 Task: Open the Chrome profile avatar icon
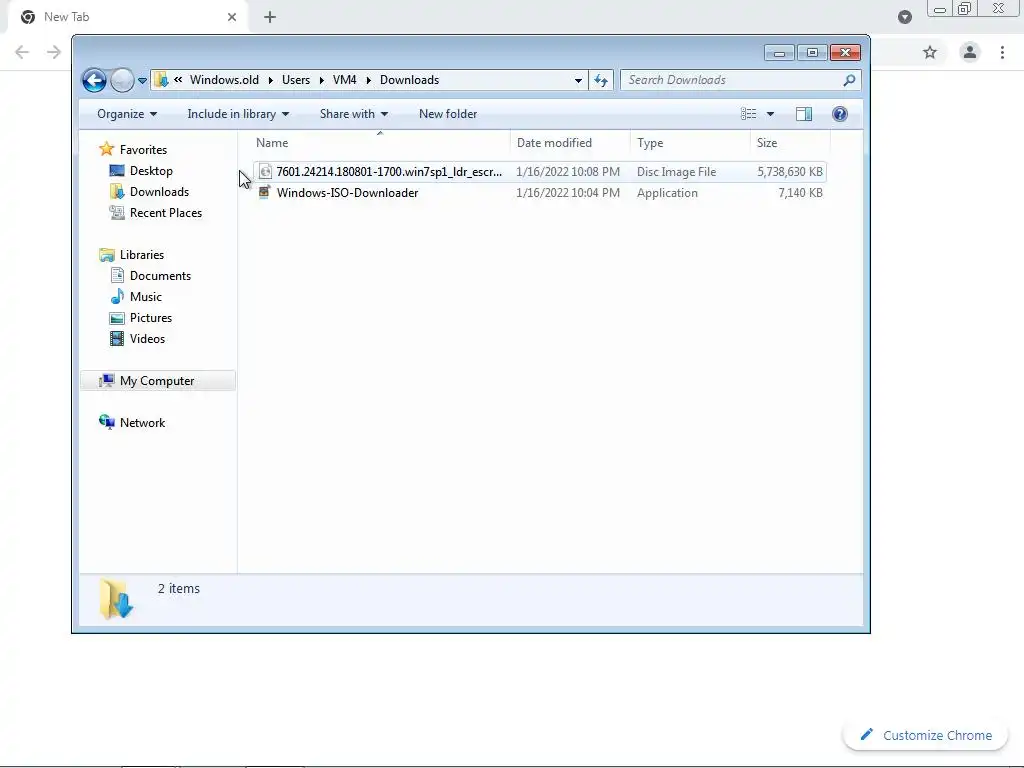[x=970, y=52]
